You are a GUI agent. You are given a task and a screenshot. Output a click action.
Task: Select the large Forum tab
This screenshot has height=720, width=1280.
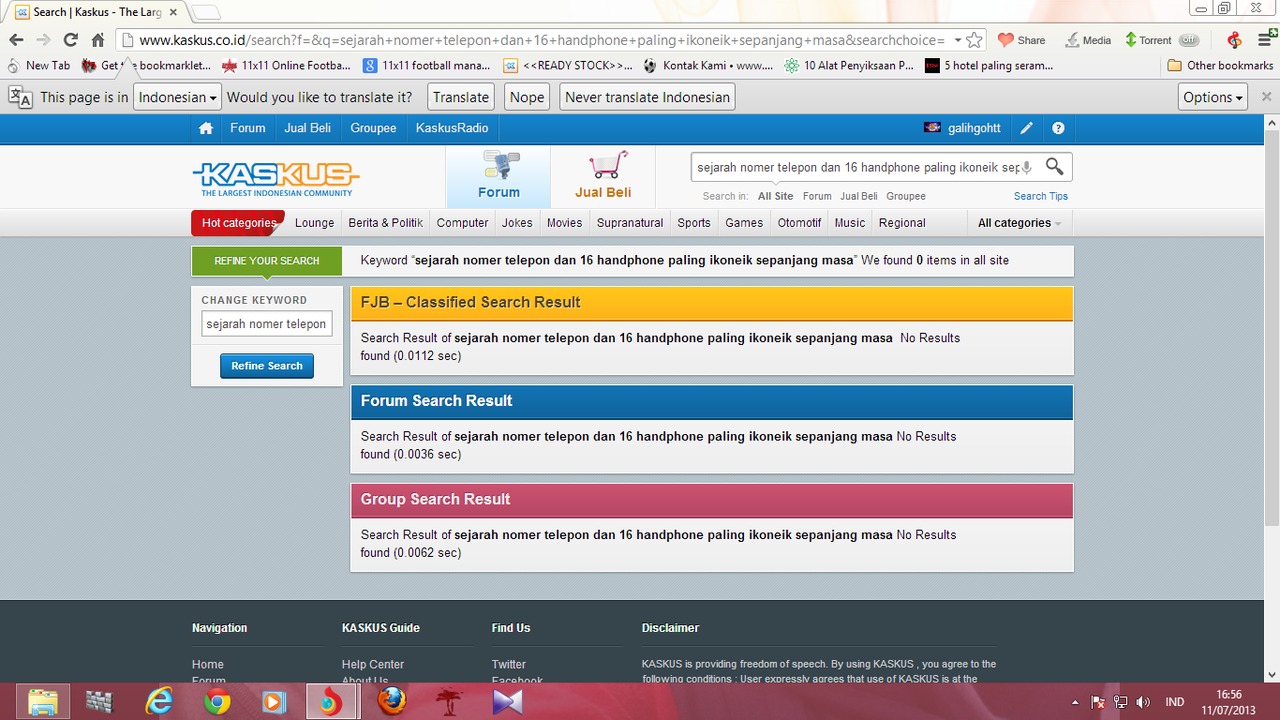click(498, 177)
